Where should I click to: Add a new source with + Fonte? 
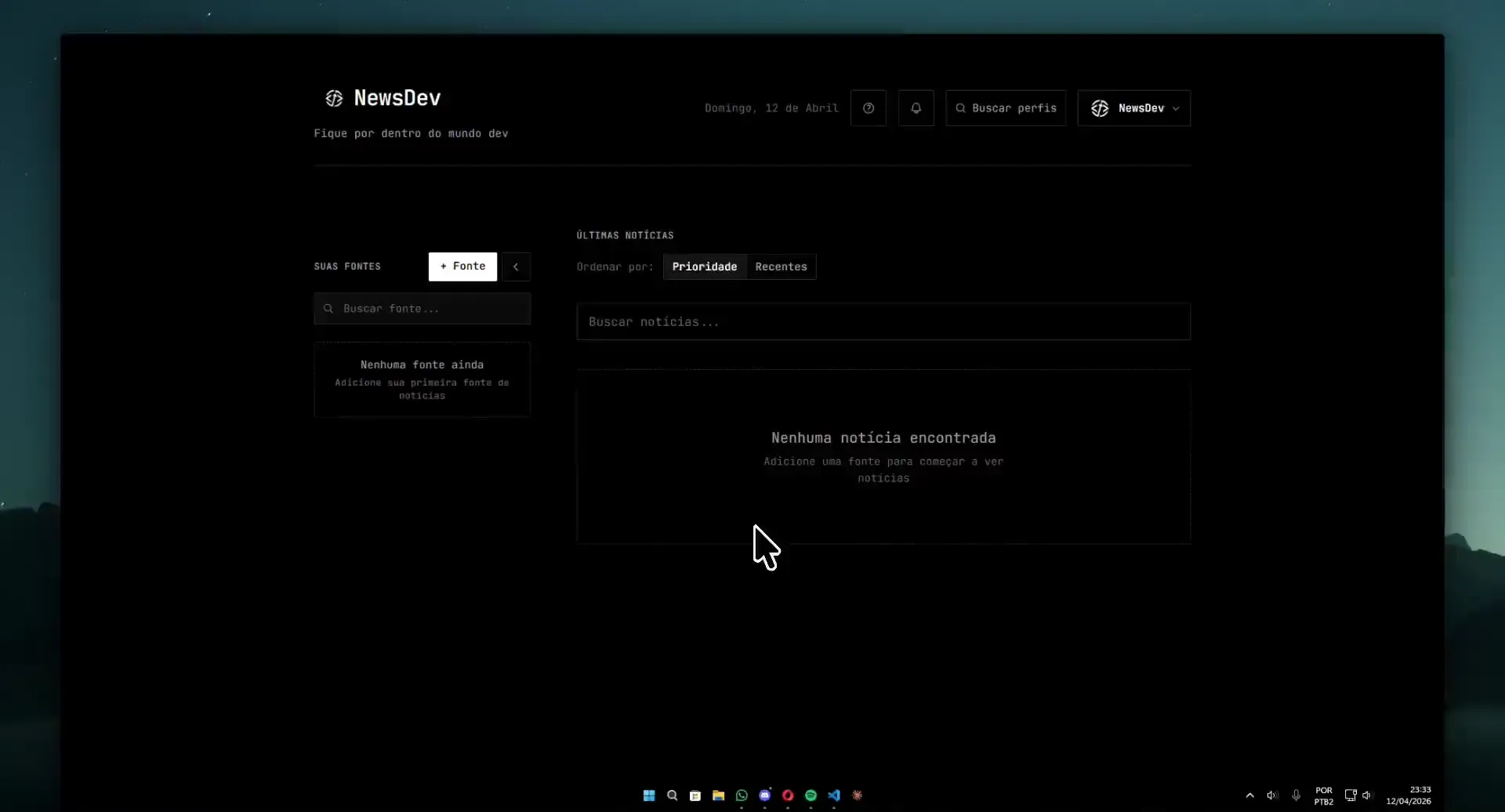click(462, 266)
